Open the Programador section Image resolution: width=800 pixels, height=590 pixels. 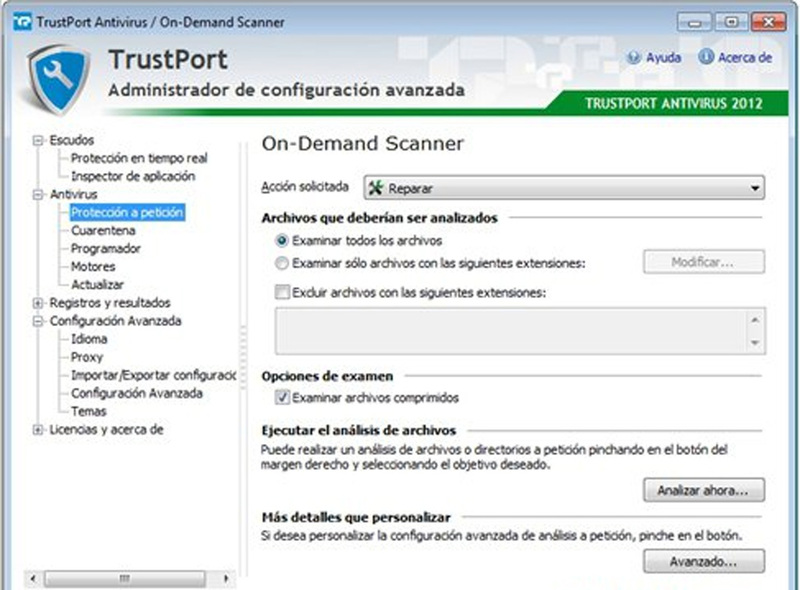click(x=106, y=249)
